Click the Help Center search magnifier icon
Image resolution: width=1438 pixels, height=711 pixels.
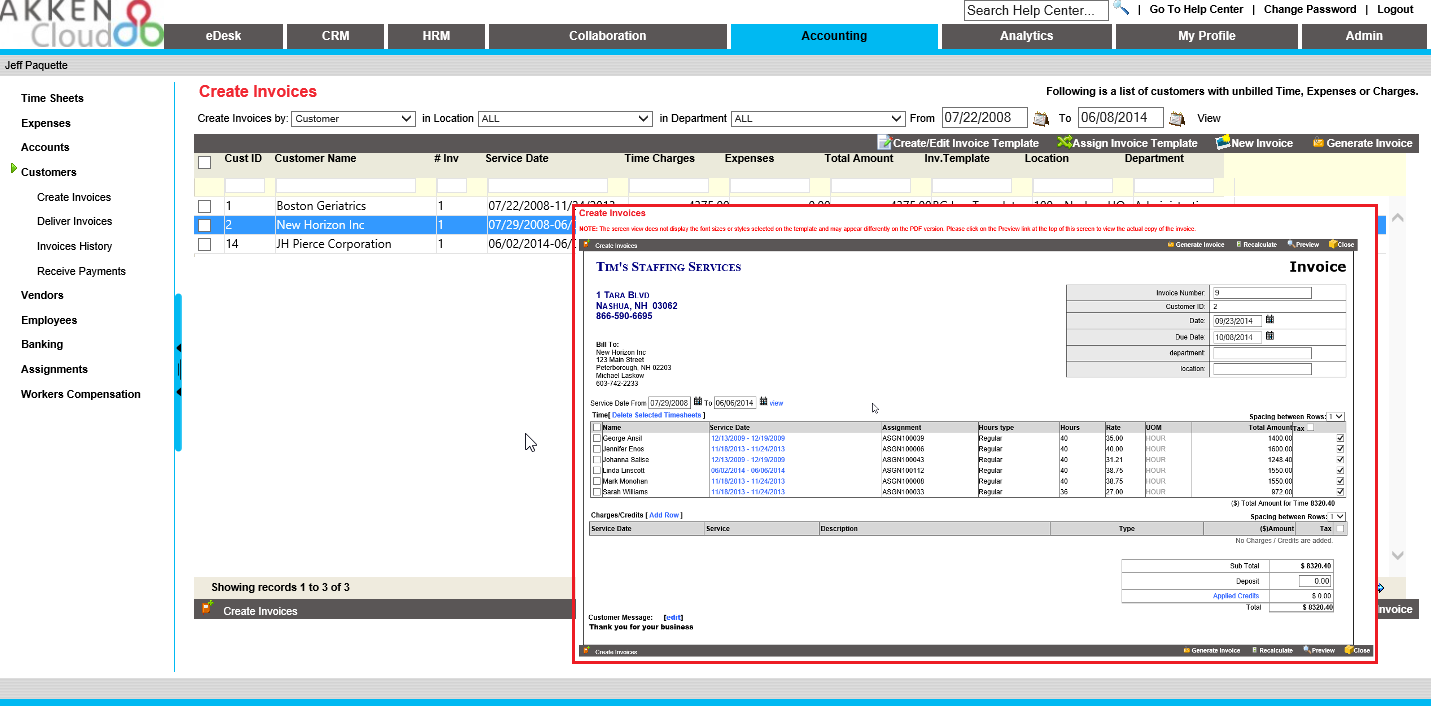[x=1121, y=9]
